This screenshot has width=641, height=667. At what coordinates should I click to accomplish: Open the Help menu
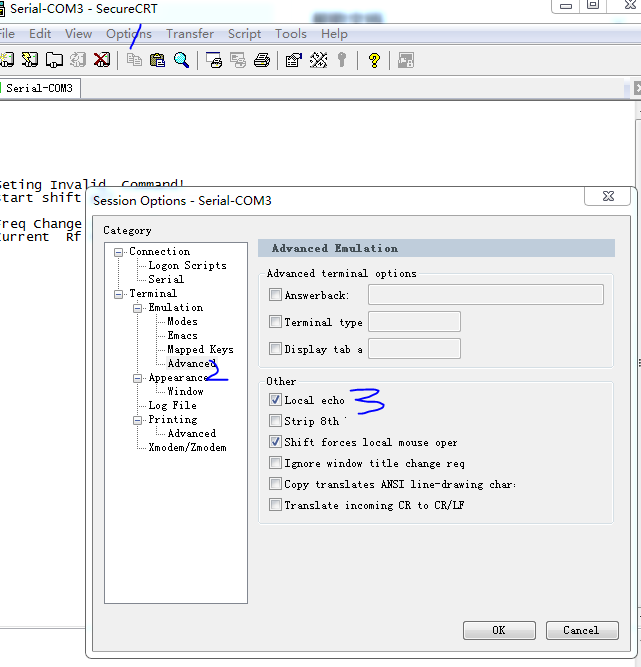(x=334, y=34)
